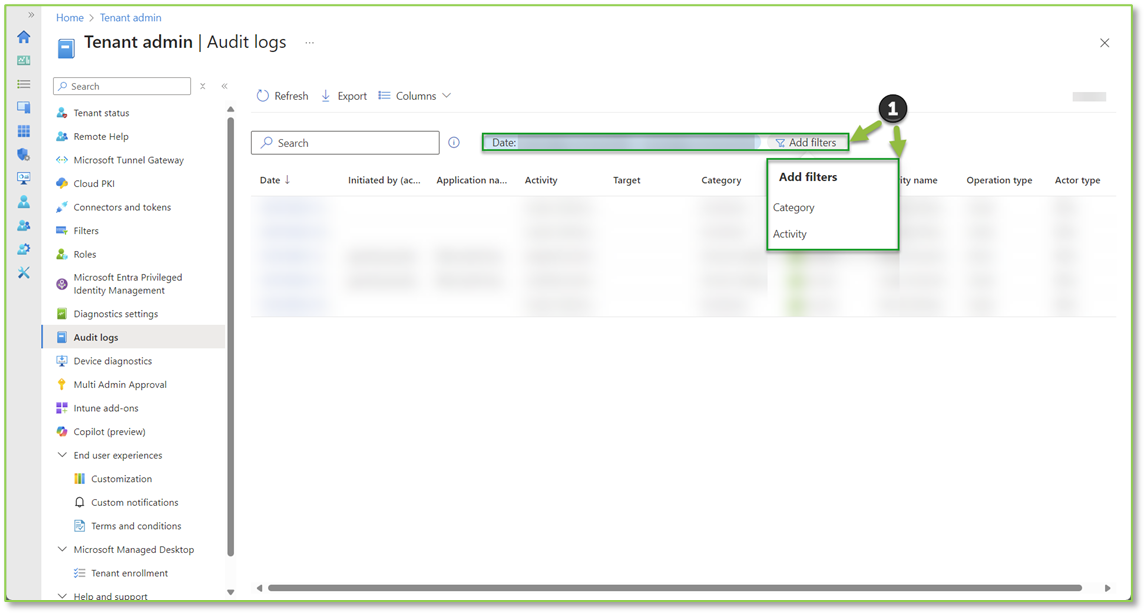Click the Refresh button

point(282,95)
